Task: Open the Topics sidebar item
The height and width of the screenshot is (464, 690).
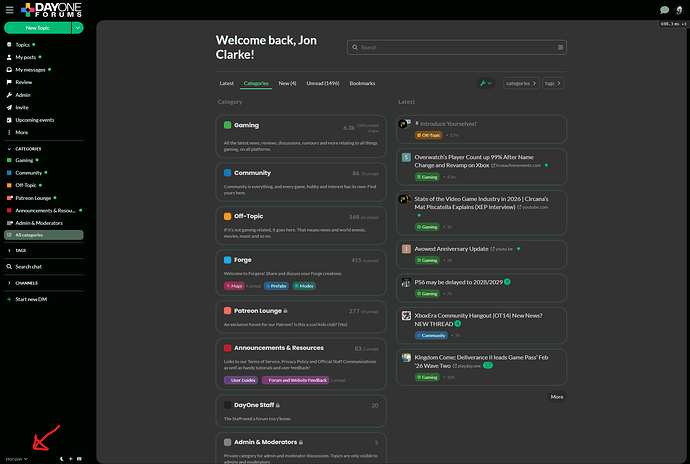Action: tap(22, 44)
